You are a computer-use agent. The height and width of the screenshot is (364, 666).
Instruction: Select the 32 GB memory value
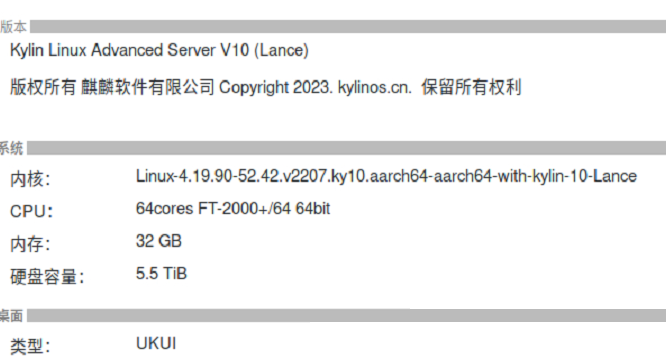coord(159,241)
